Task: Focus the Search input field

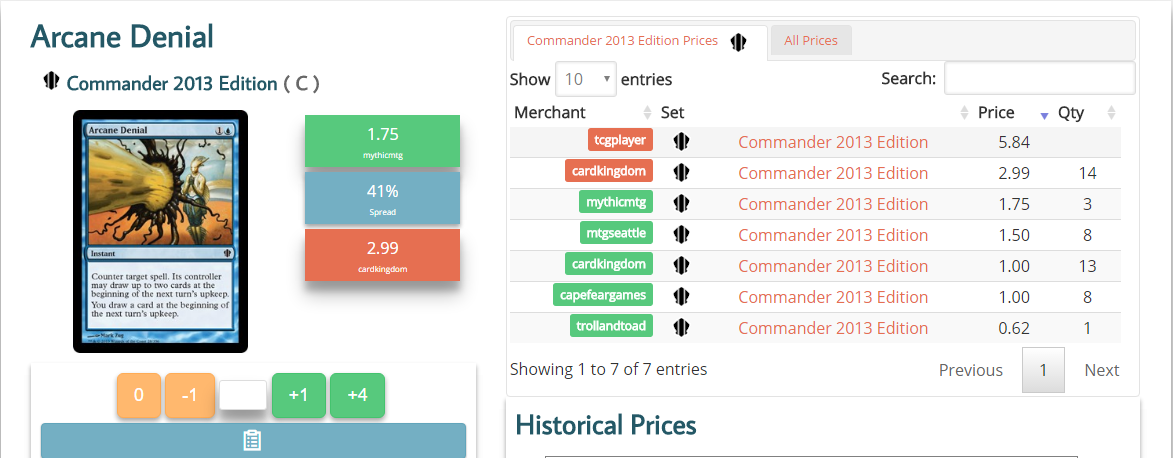Action: point(1039,78)
